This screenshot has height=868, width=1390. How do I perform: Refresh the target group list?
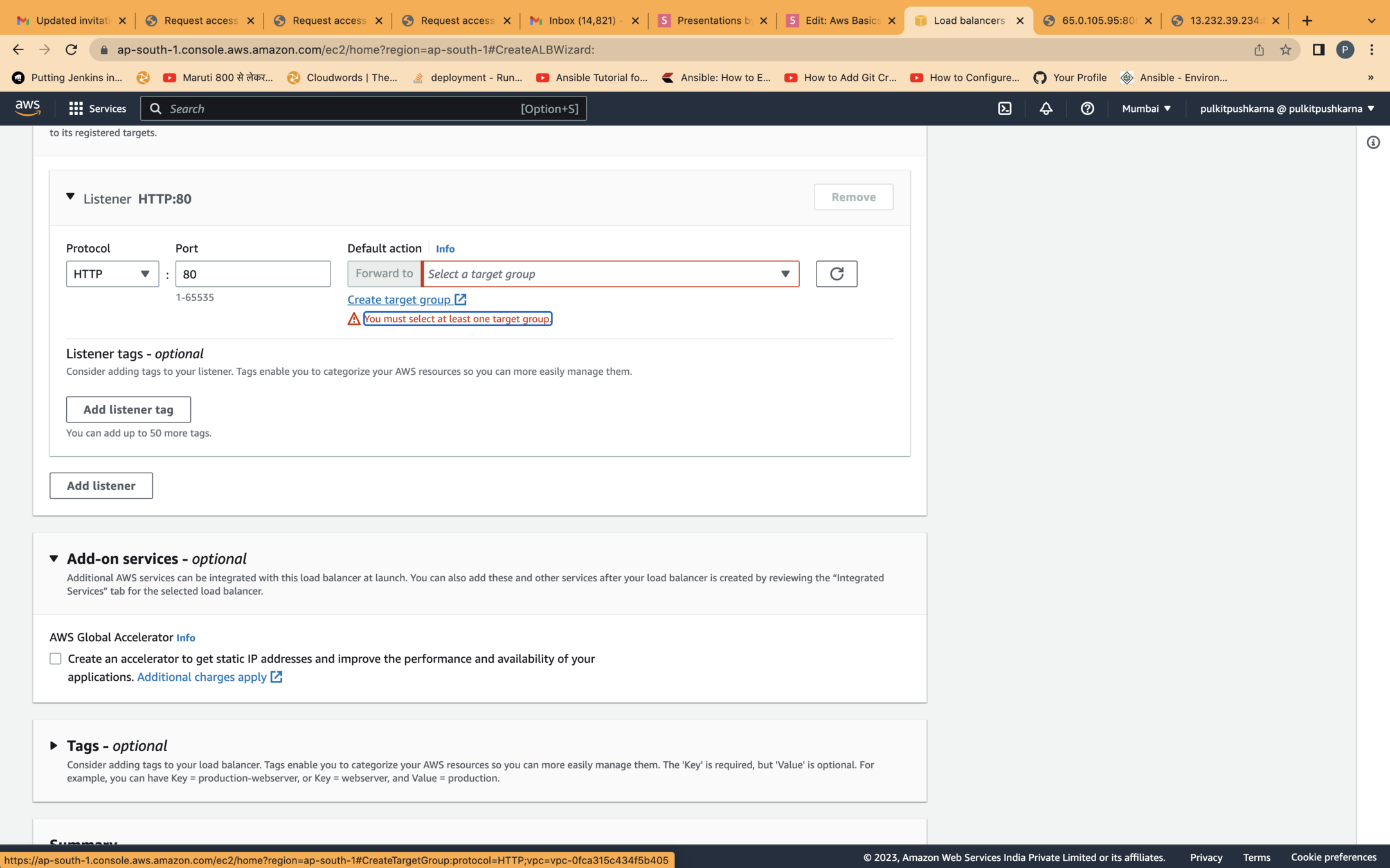836,274
